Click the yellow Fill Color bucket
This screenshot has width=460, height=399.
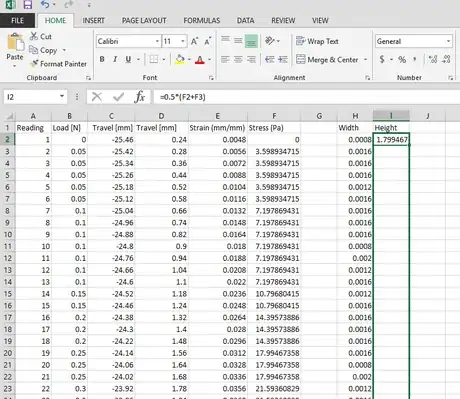click(180, 60)
